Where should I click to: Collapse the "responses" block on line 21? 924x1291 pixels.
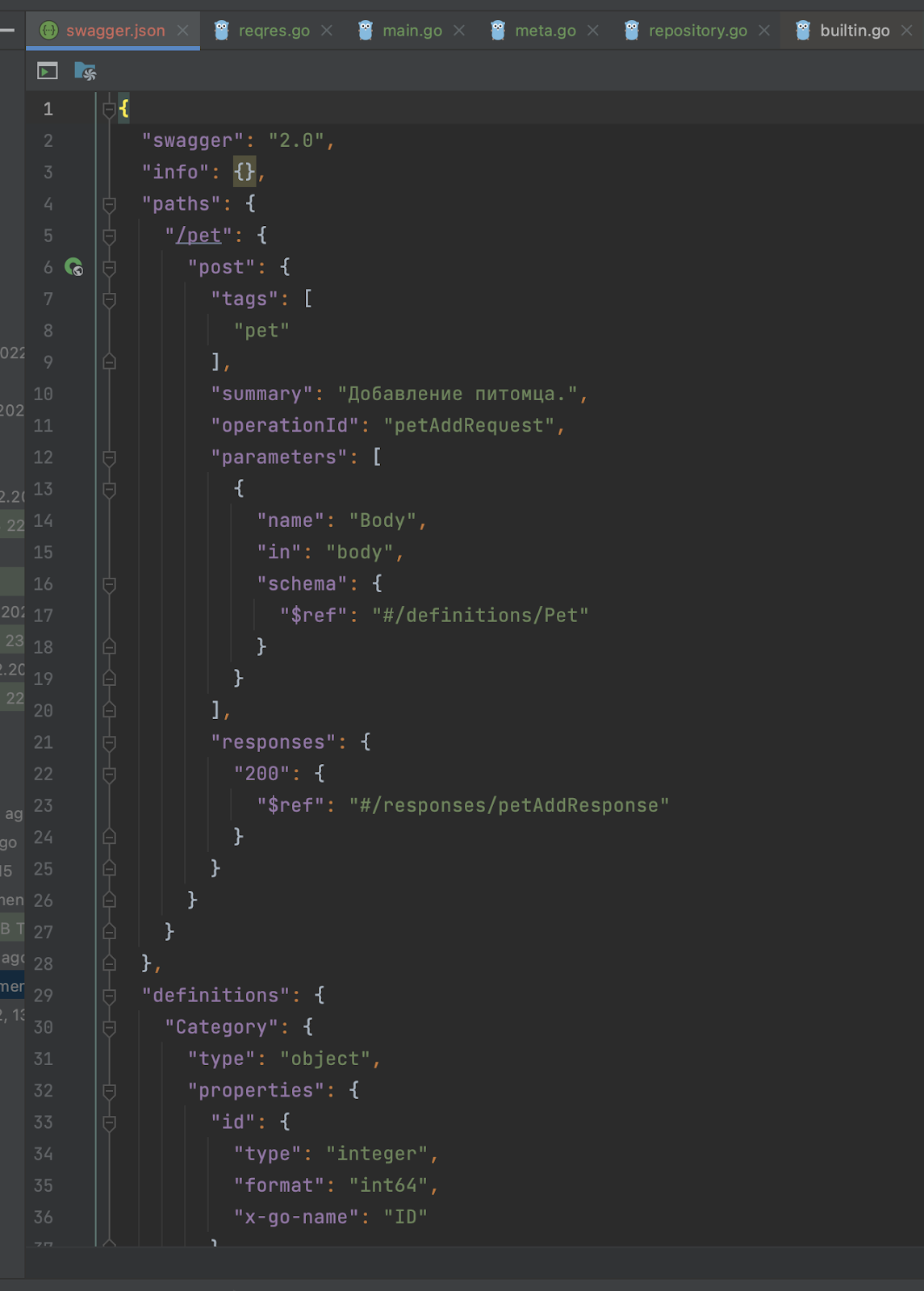coord(110,742)
